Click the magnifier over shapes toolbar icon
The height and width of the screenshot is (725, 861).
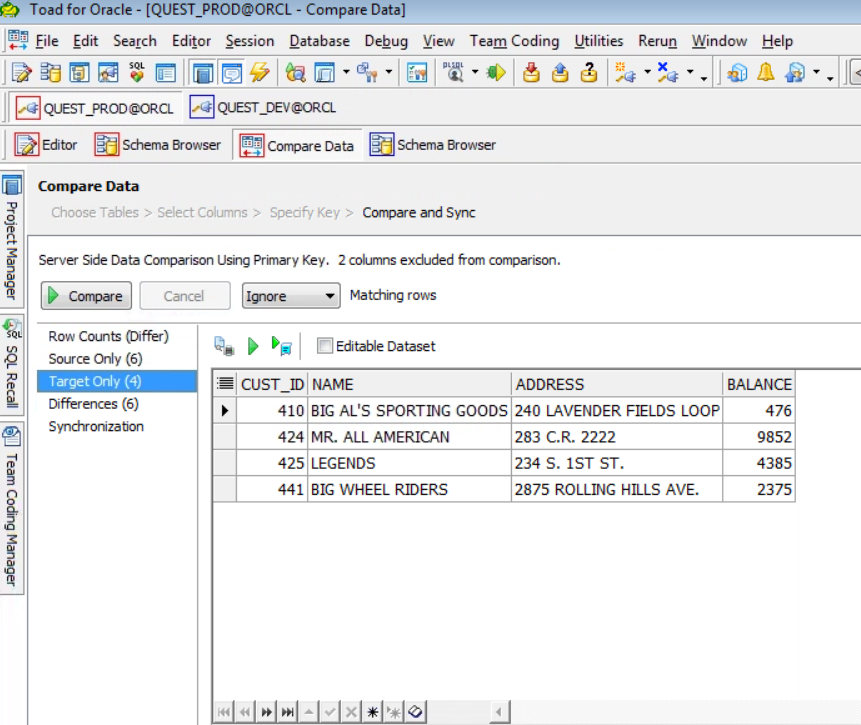pyautogui.click(x=296, y=72)
